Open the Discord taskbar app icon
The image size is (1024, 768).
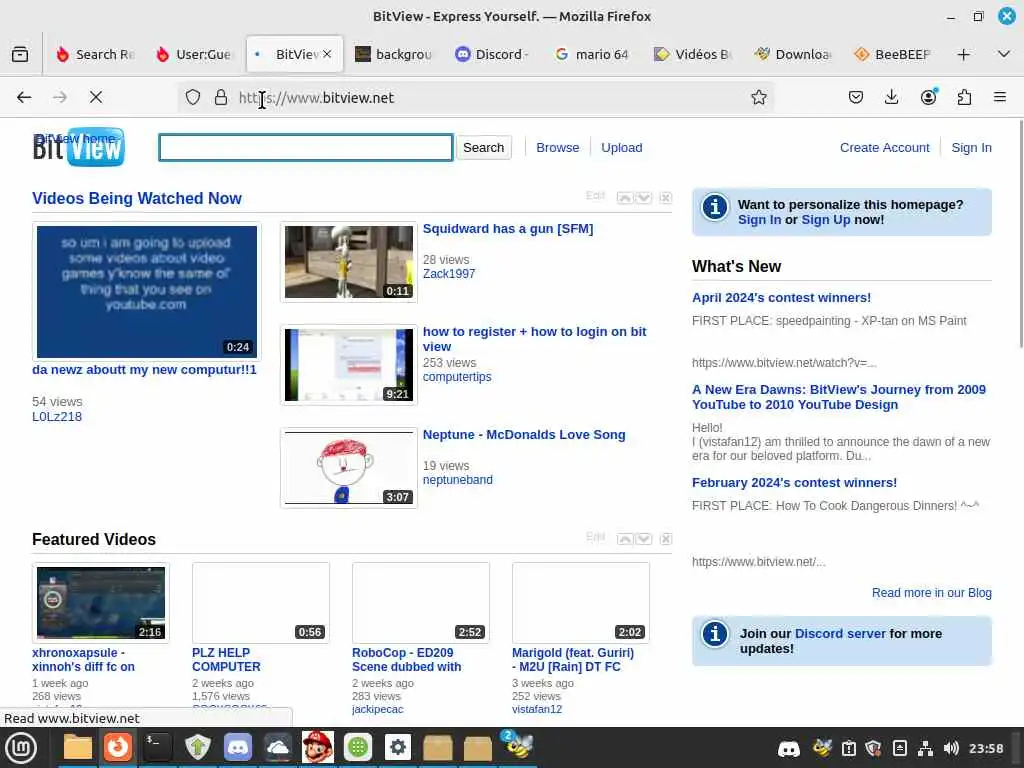[x=238, y=748]
